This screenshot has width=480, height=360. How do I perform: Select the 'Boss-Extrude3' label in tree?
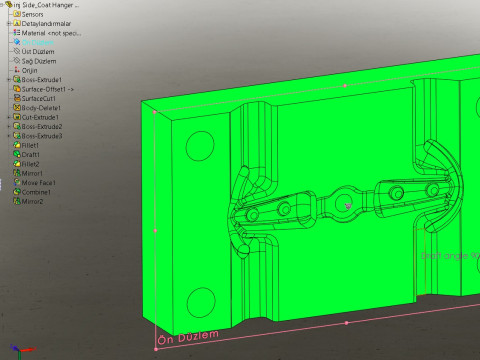pyautogui.click(x=42, y=136)
